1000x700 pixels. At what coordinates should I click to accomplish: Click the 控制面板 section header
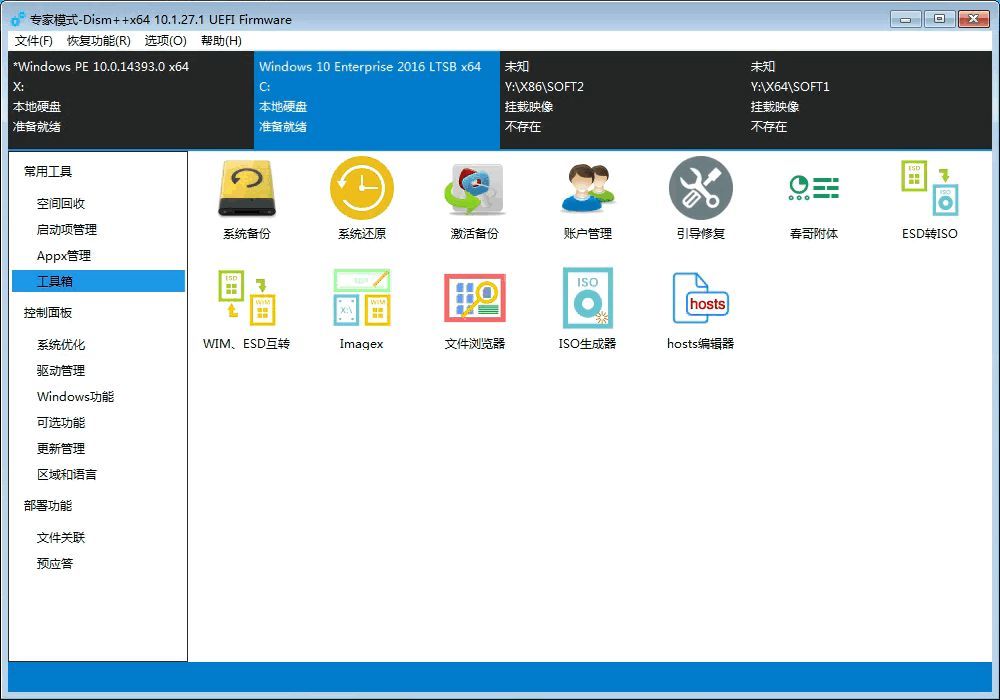(x=48, y=312)
